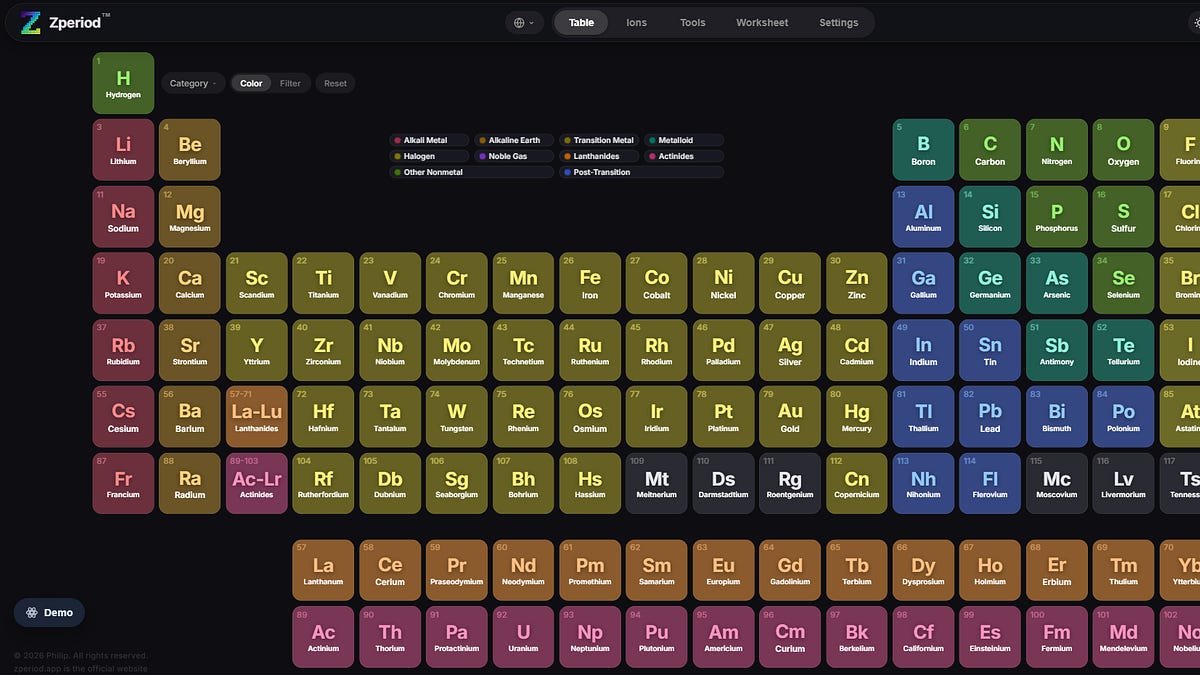Screen dimensions: 1200x675
Task: Open the Carbon element tile
Action: coord(990,150)
